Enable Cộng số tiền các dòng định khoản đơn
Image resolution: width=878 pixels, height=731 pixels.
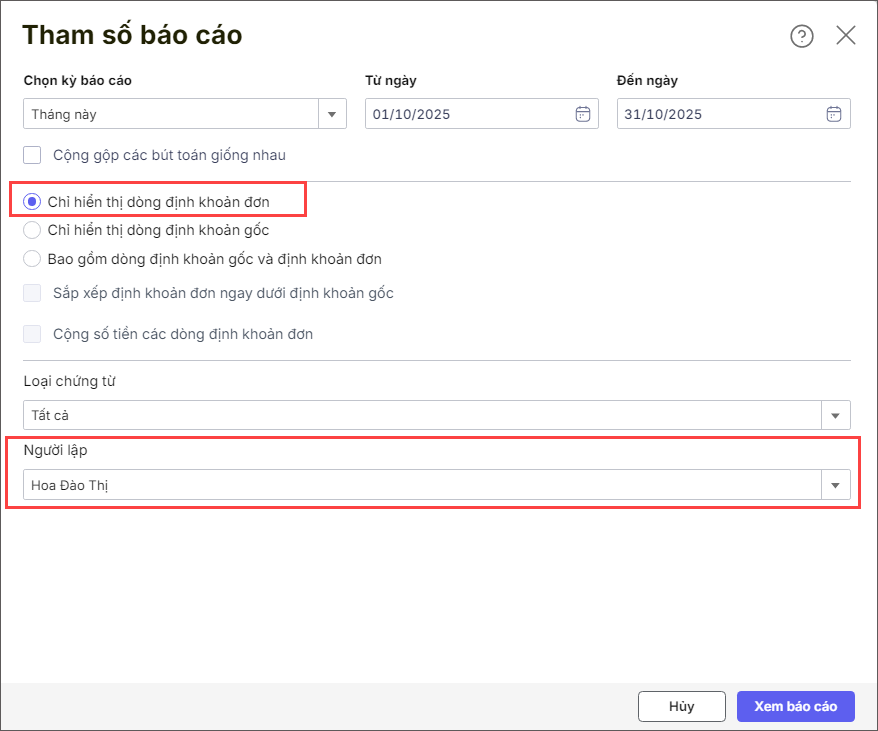coord(33,334)
